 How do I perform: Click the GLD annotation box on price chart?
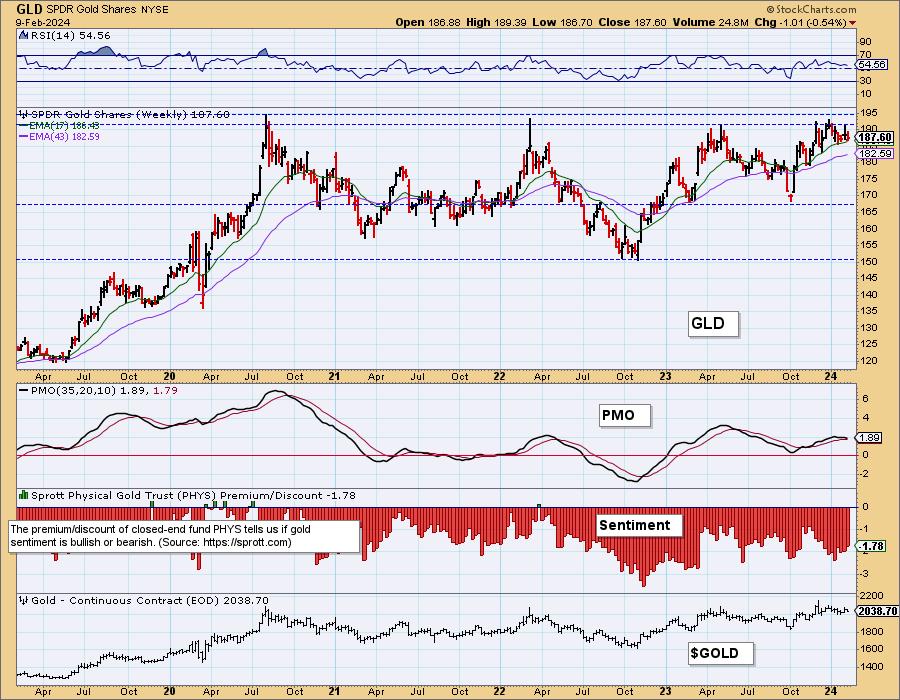(x=713, y=324)
